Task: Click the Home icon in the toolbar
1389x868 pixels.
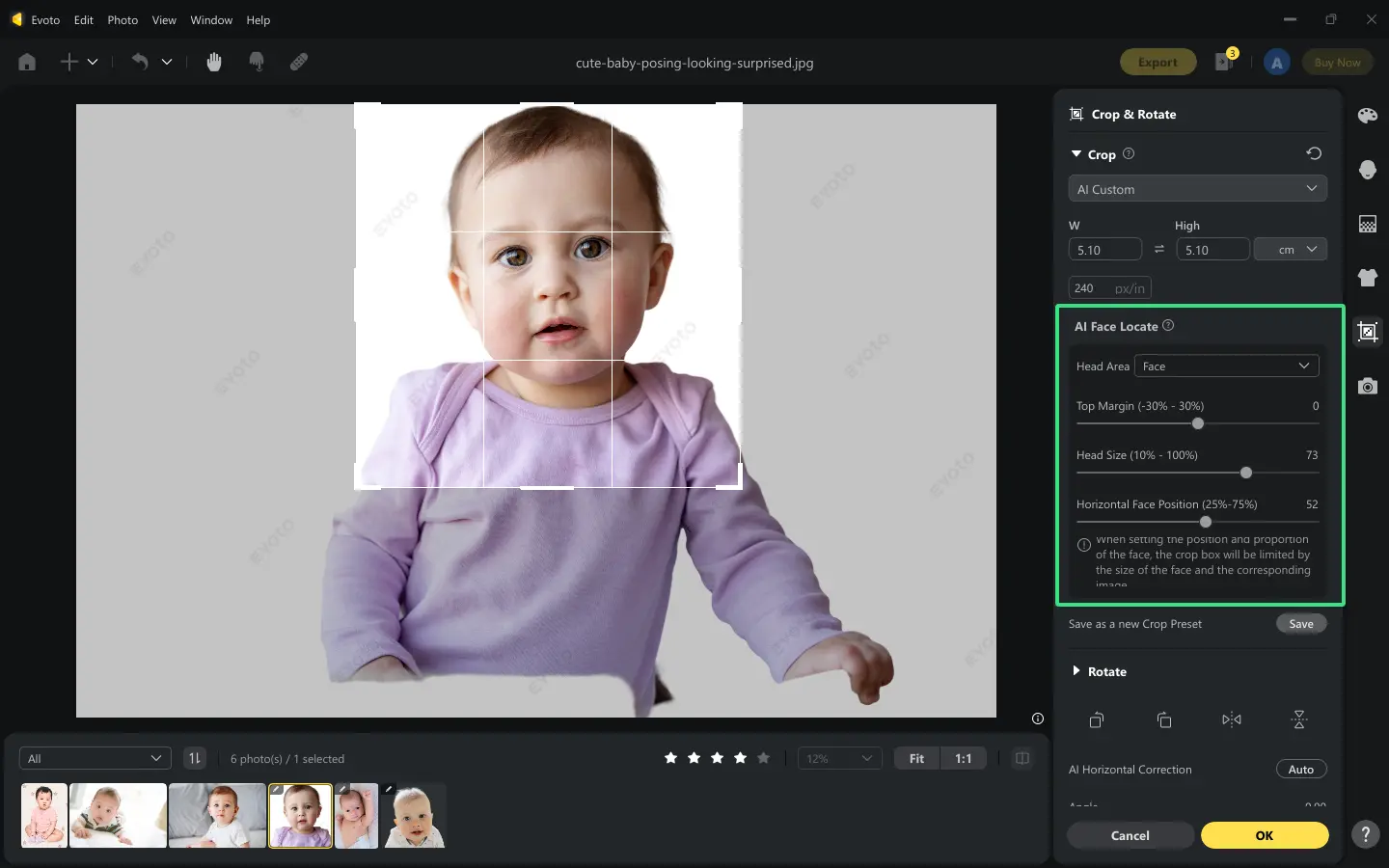Action: click(x=26, y=62)
